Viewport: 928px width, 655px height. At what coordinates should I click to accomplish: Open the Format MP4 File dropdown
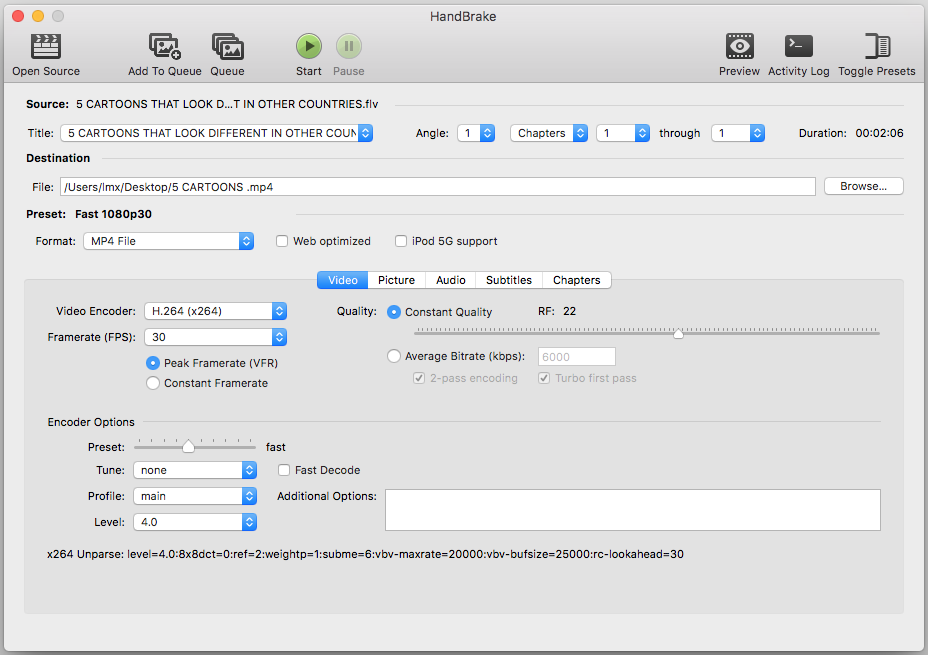coord(169,241)
